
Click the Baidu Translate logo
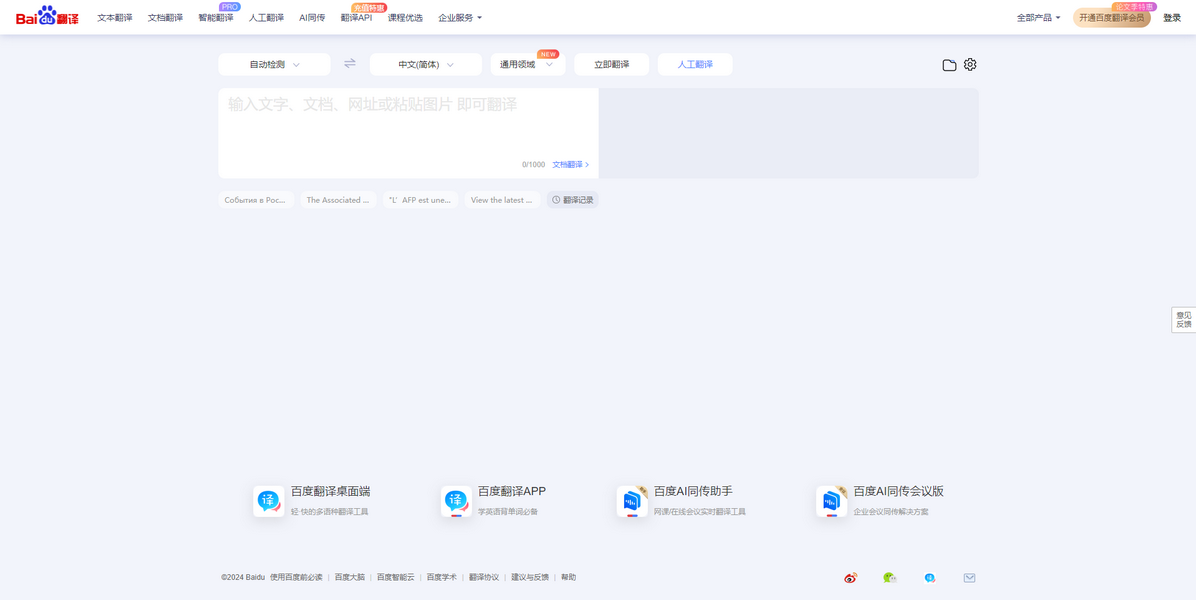(x=47, y=17)
